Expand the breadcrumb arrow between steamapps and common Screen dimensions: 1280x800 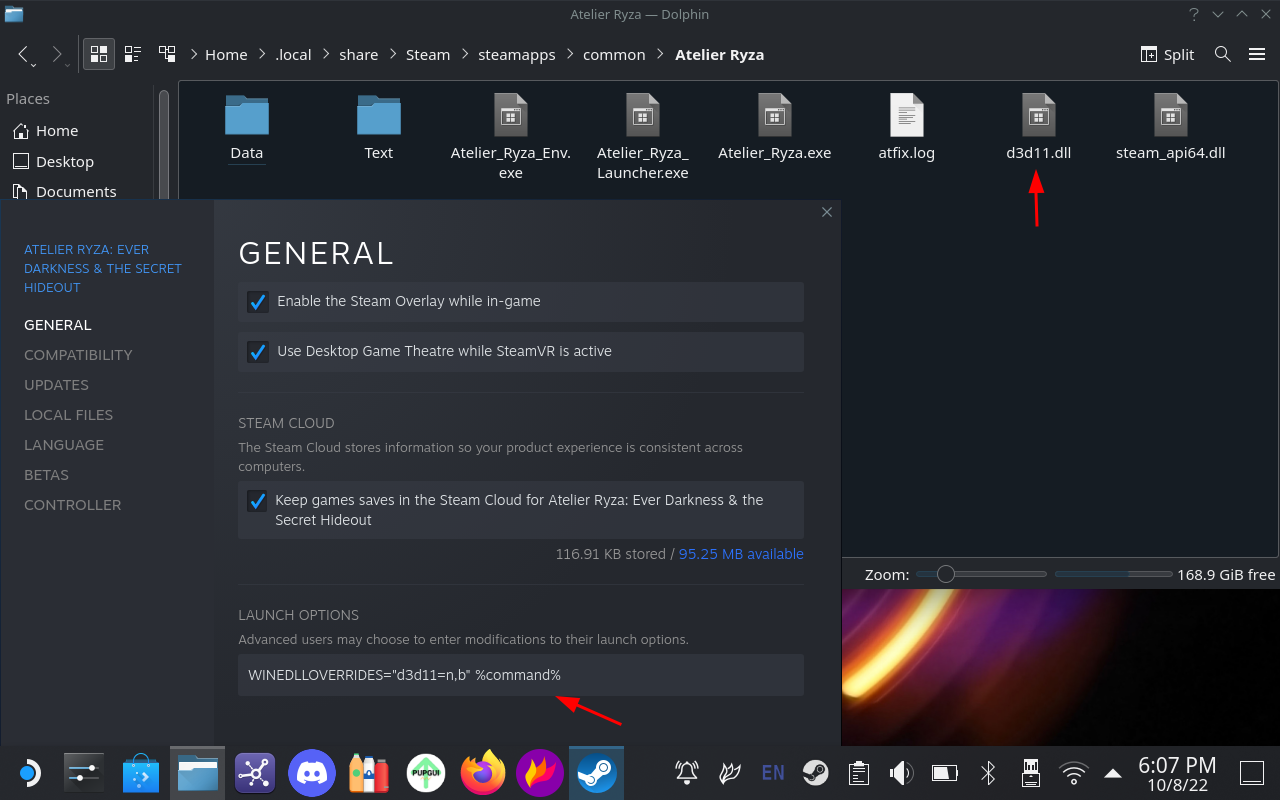point(570,55)
